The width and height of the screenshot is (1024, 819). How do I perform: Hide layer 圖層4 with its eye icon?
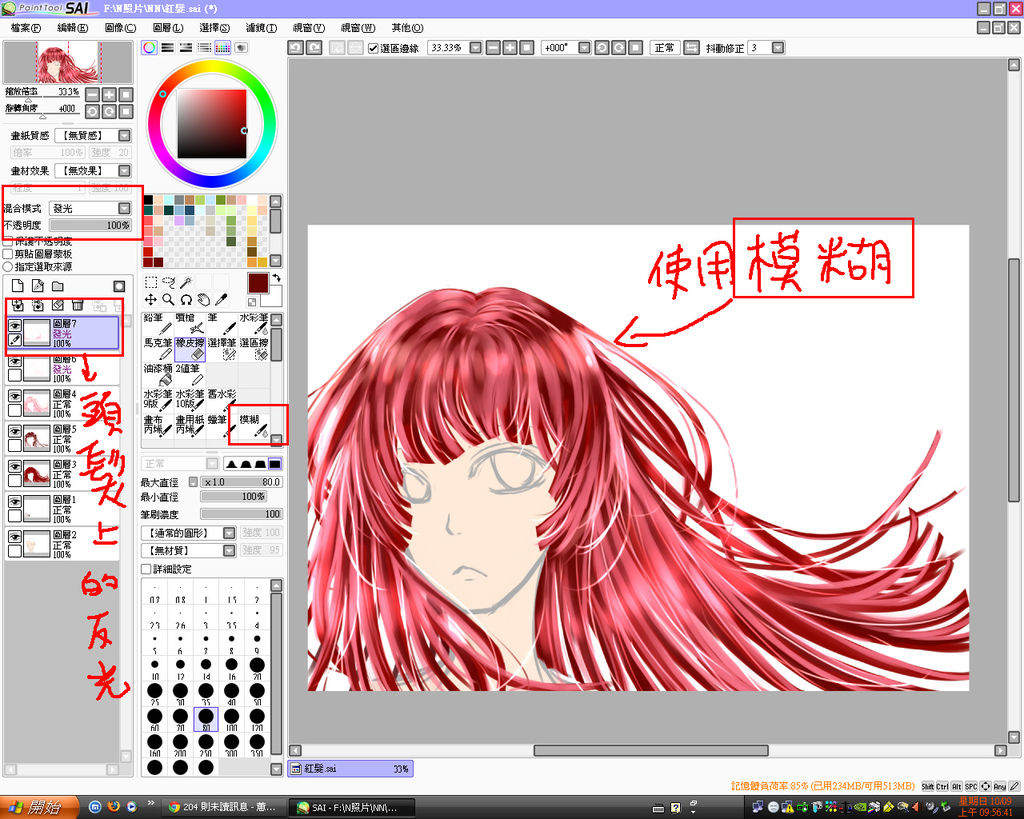(x=14, y=396)
